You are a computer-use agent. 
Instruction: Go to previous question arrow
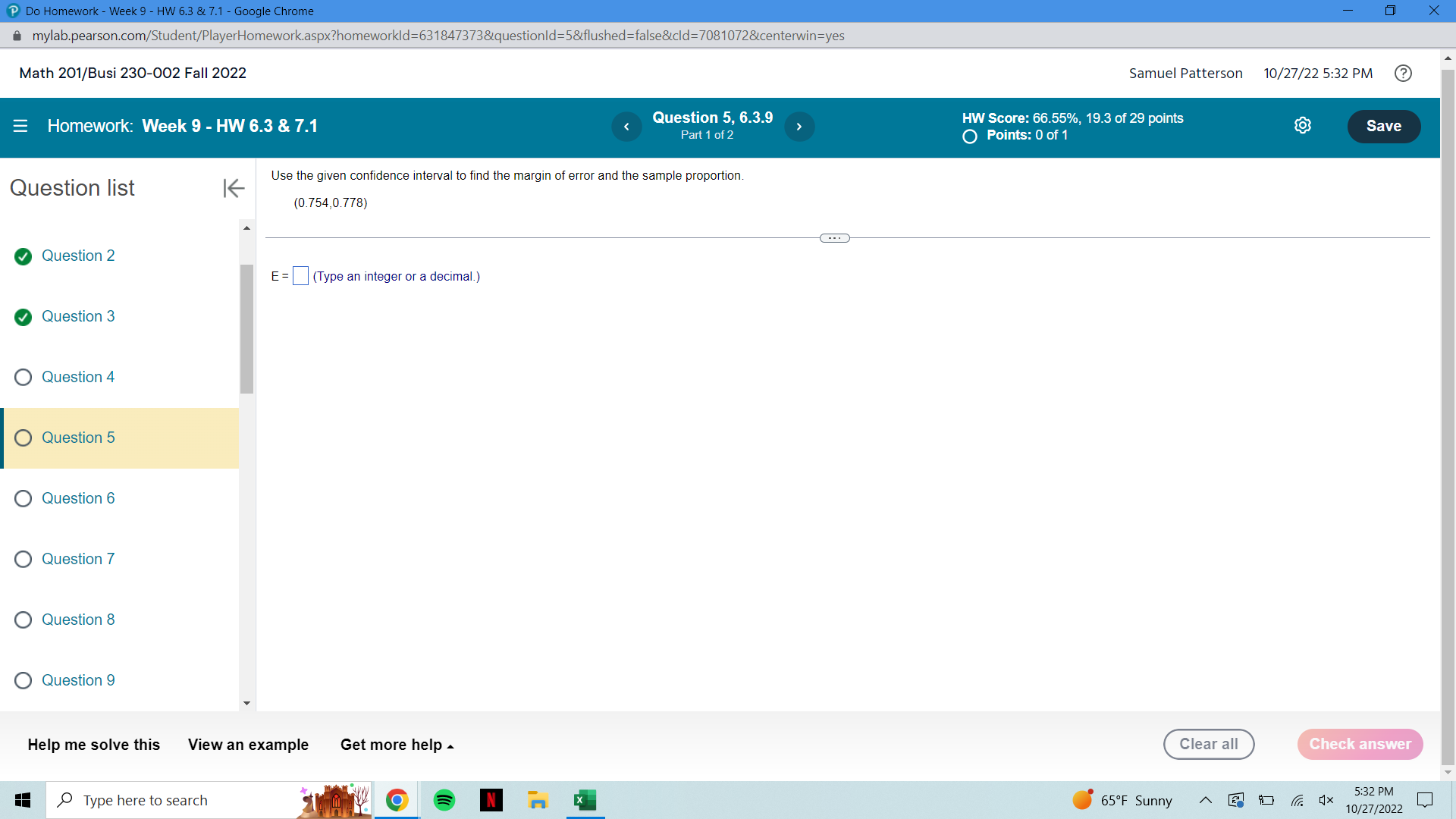[626, 127]
